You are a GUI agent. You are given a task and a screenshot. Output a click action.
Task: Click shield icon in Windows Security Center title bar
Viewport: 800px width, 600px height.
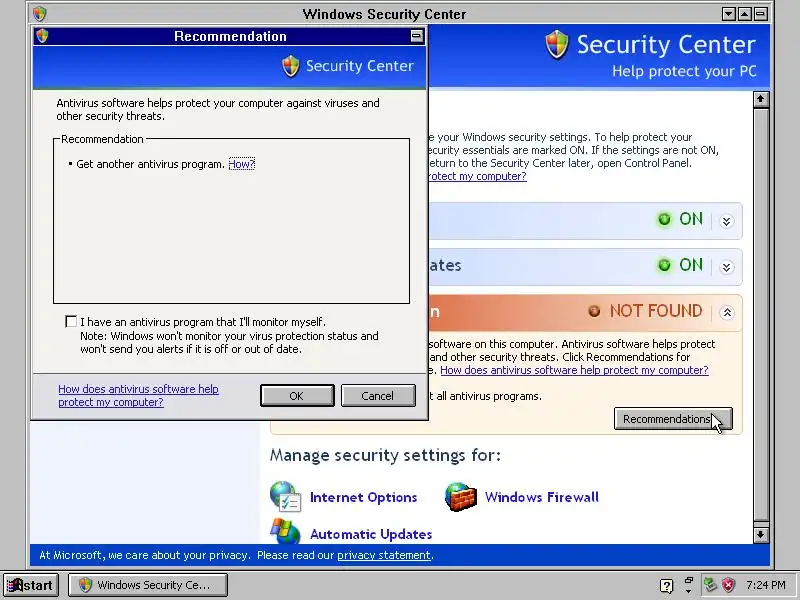coord(40,14)
